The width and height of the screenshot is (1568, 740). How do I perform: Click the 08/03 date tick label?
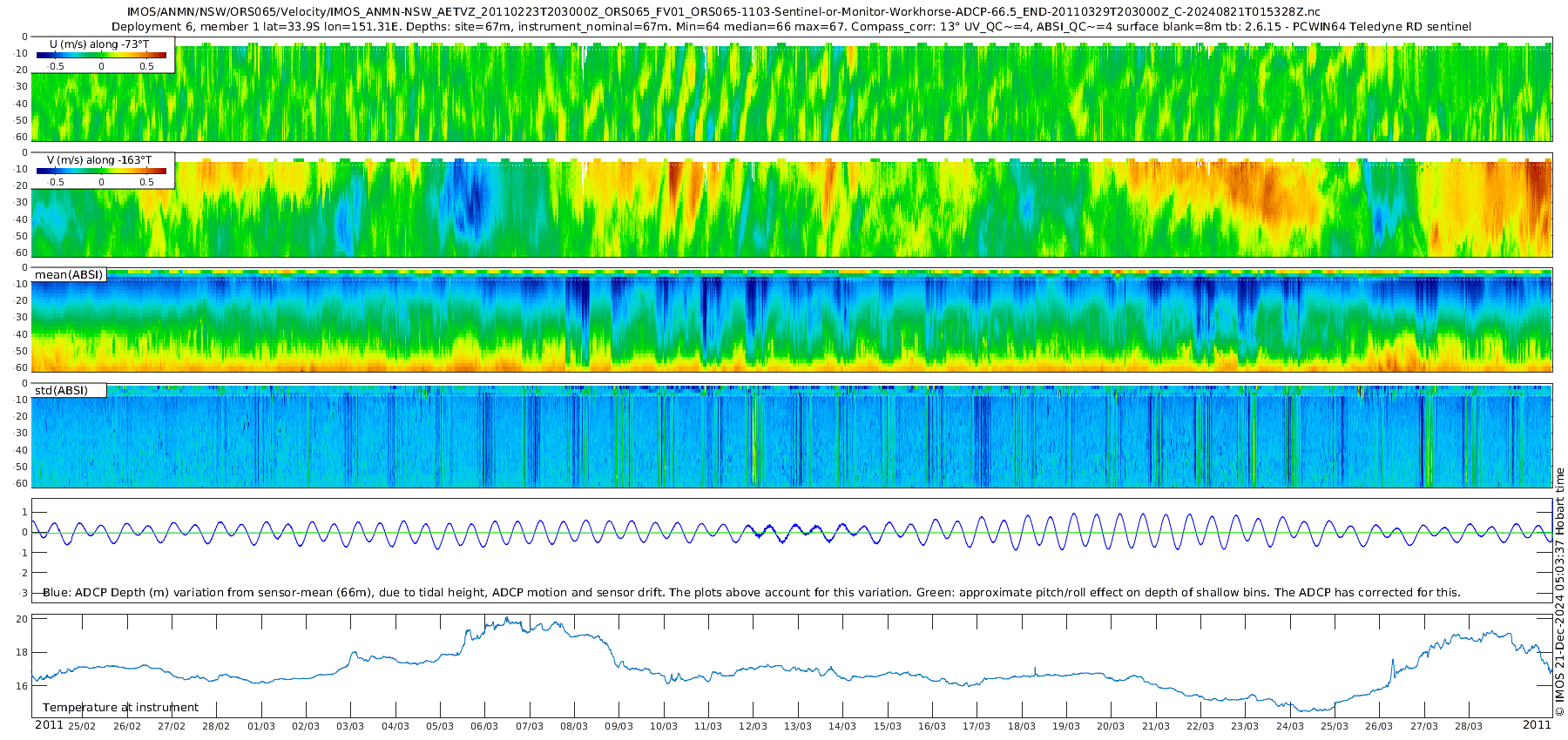[x=574, y=726]
